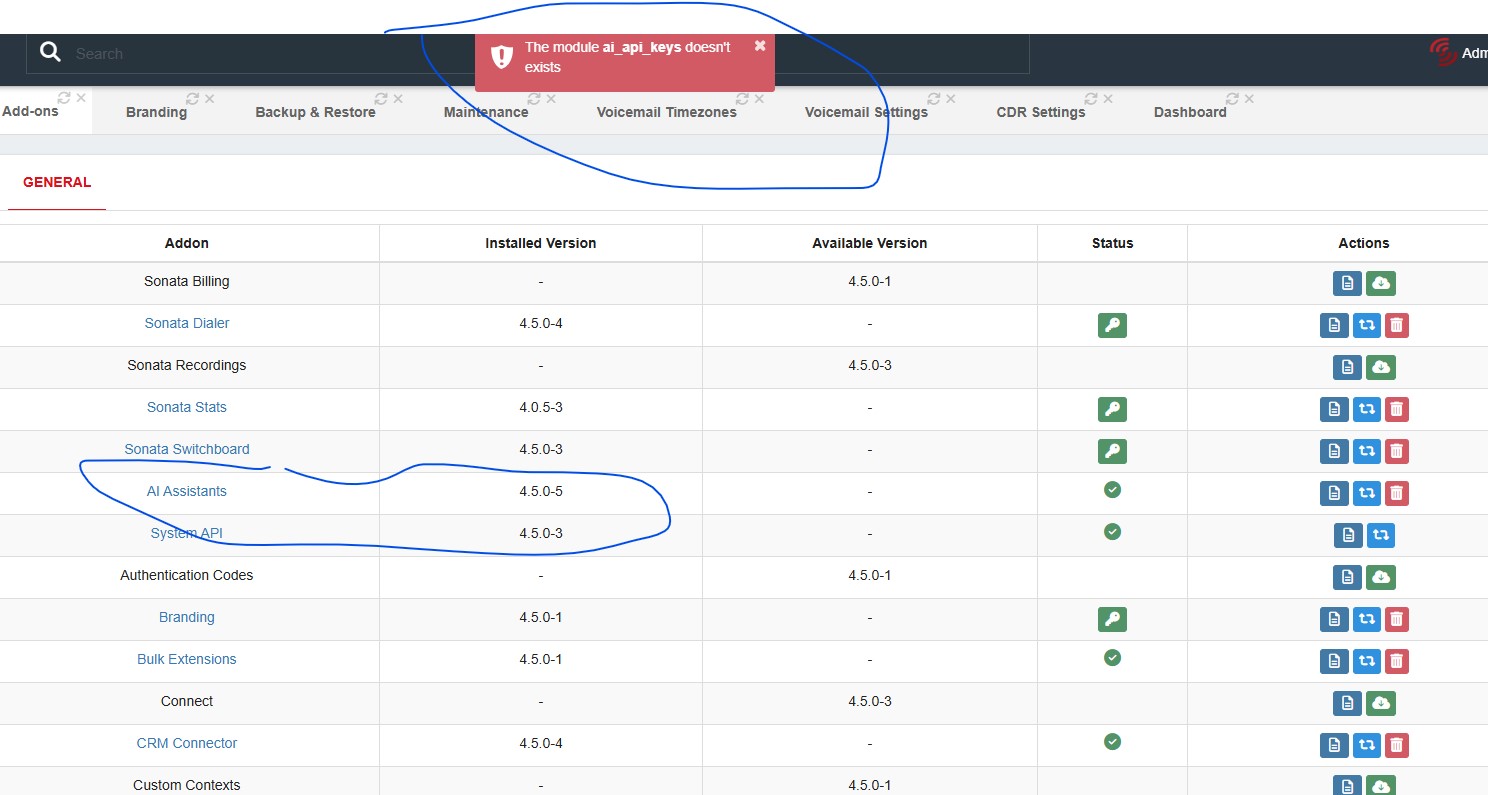
Task: Dismiss the ai_api_keys error notification
Action: [760, 46]
